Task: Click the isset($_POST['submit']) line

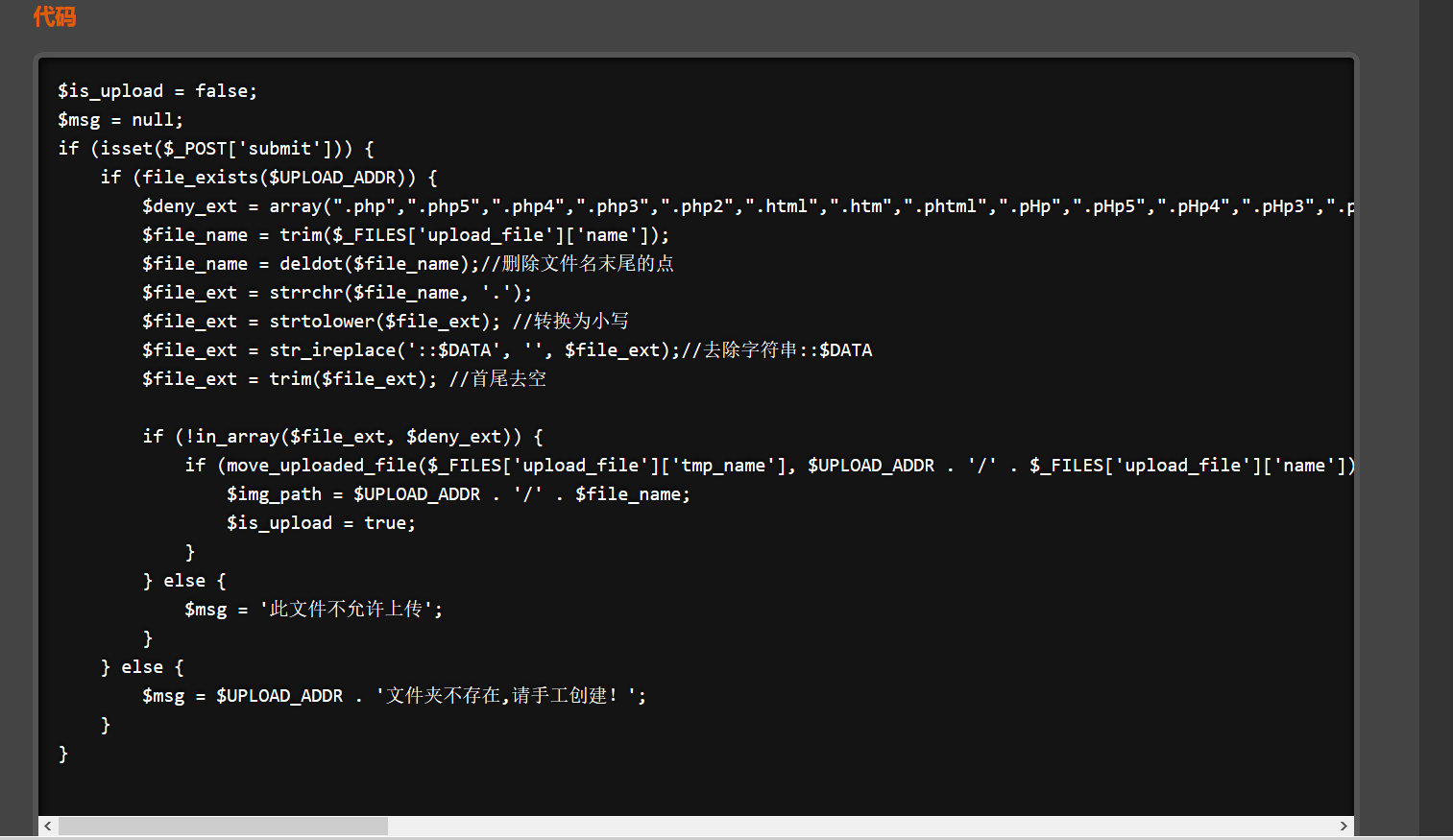Action: [x=216, y=149]
